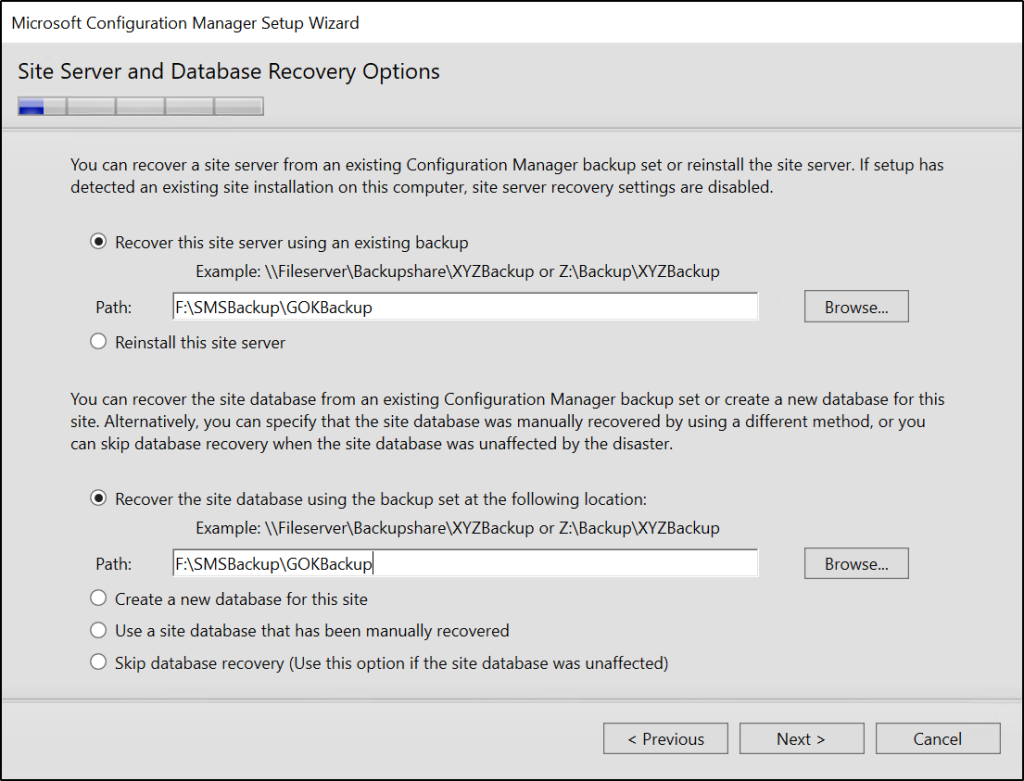Viewport: 1024px width, 781px height.
Task: Click the paragraph about recovering a site server
Action: coord(507,176)
